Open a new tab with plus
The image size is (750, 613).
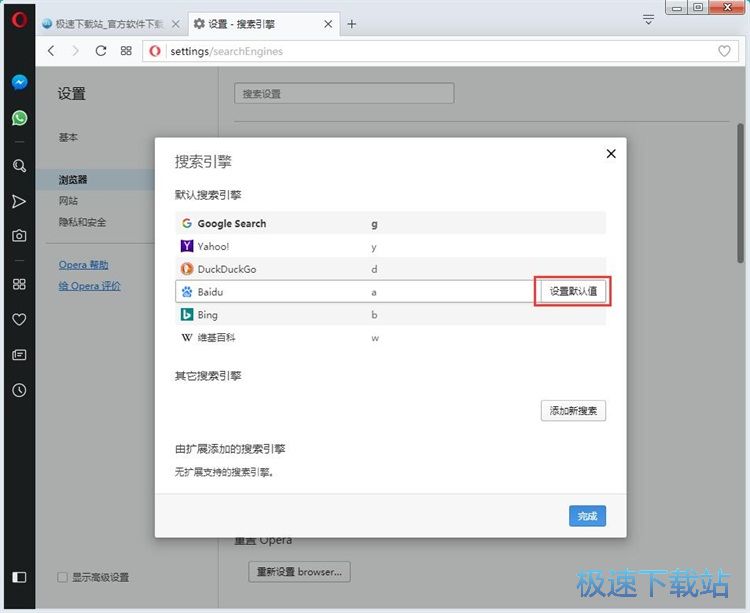point(352,24)
